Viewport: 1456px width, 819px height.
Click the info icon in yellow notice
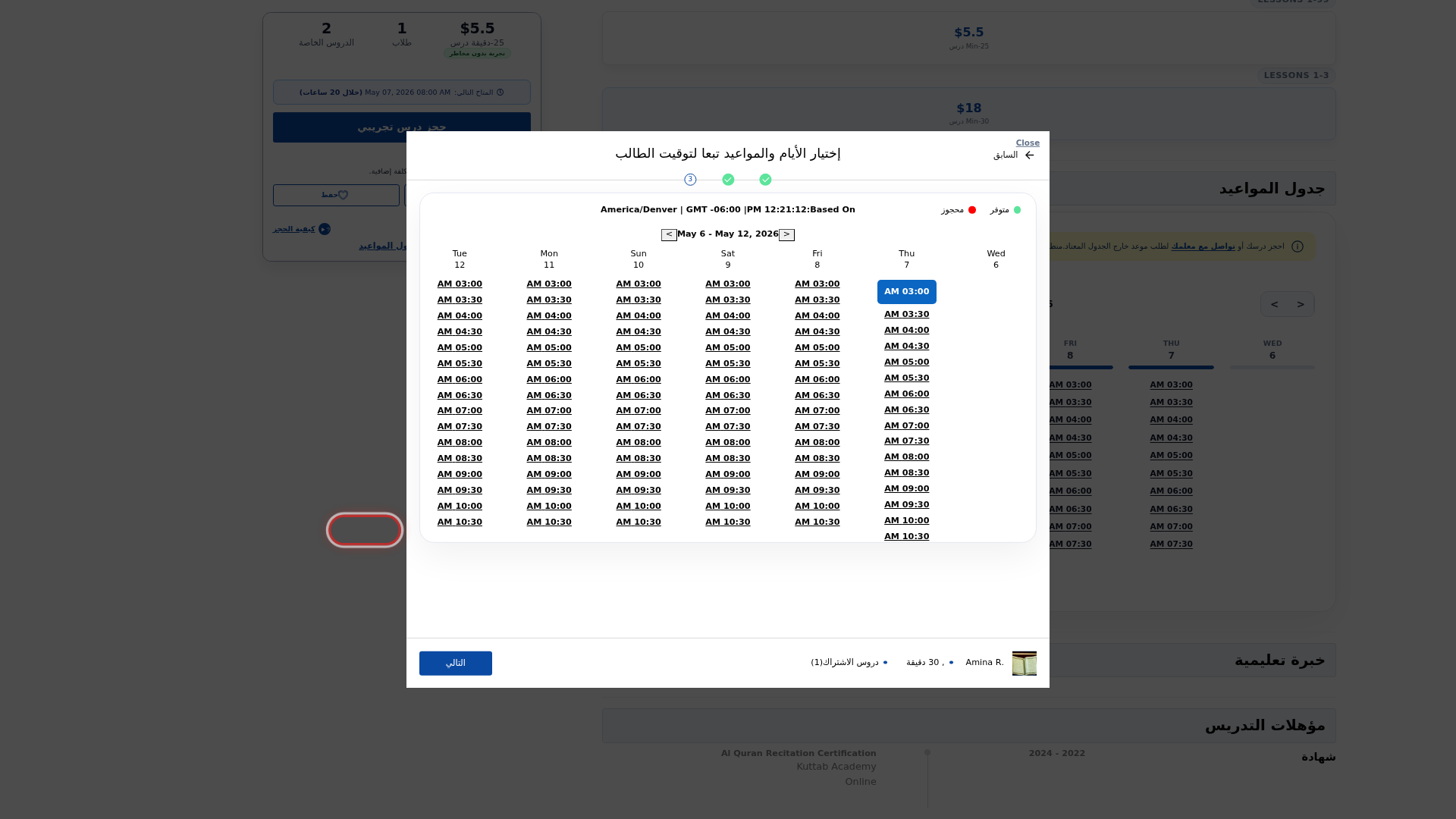tap(1298, 246)
